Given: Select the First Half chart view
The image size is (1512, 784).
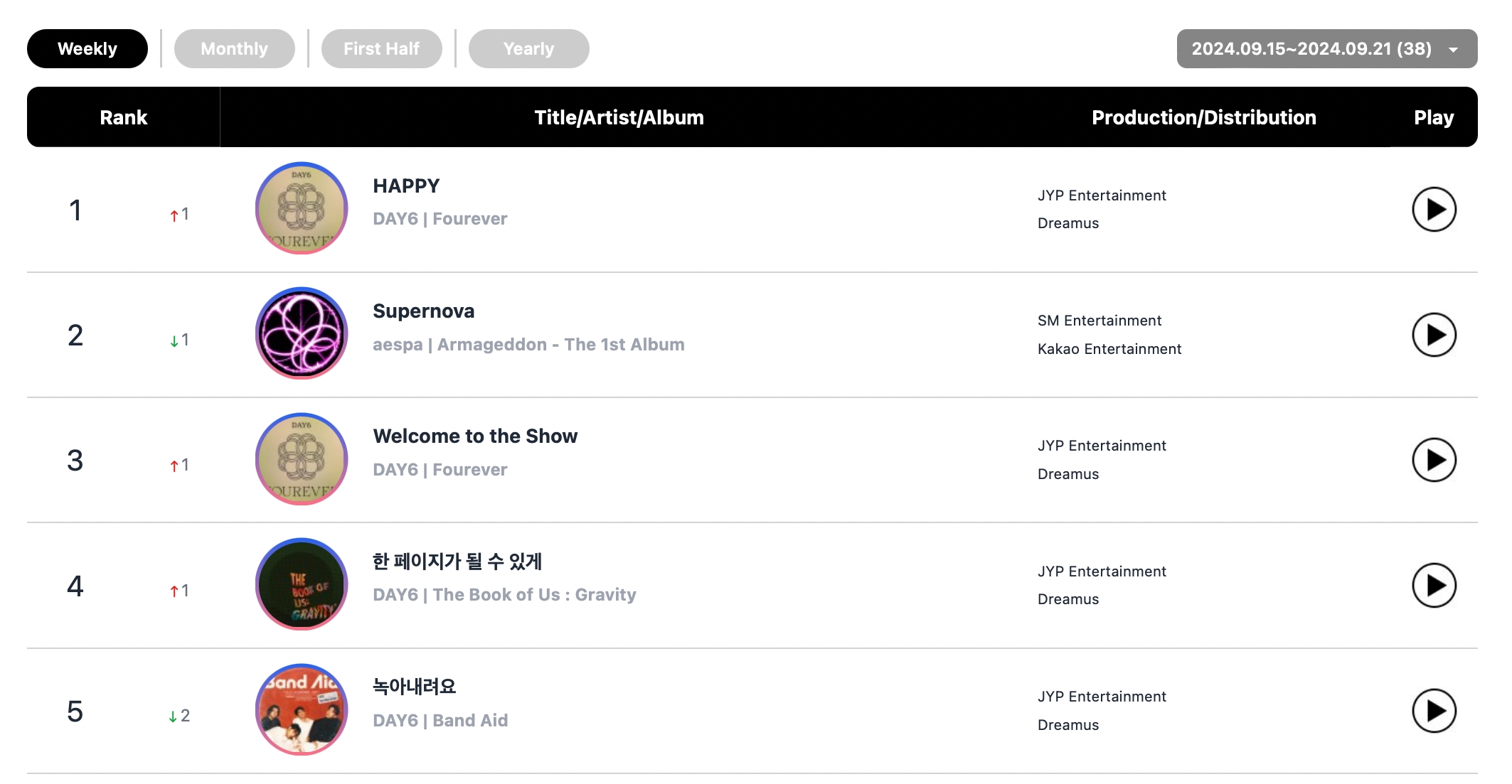Looking at the screenshot, I should (381, 47).
